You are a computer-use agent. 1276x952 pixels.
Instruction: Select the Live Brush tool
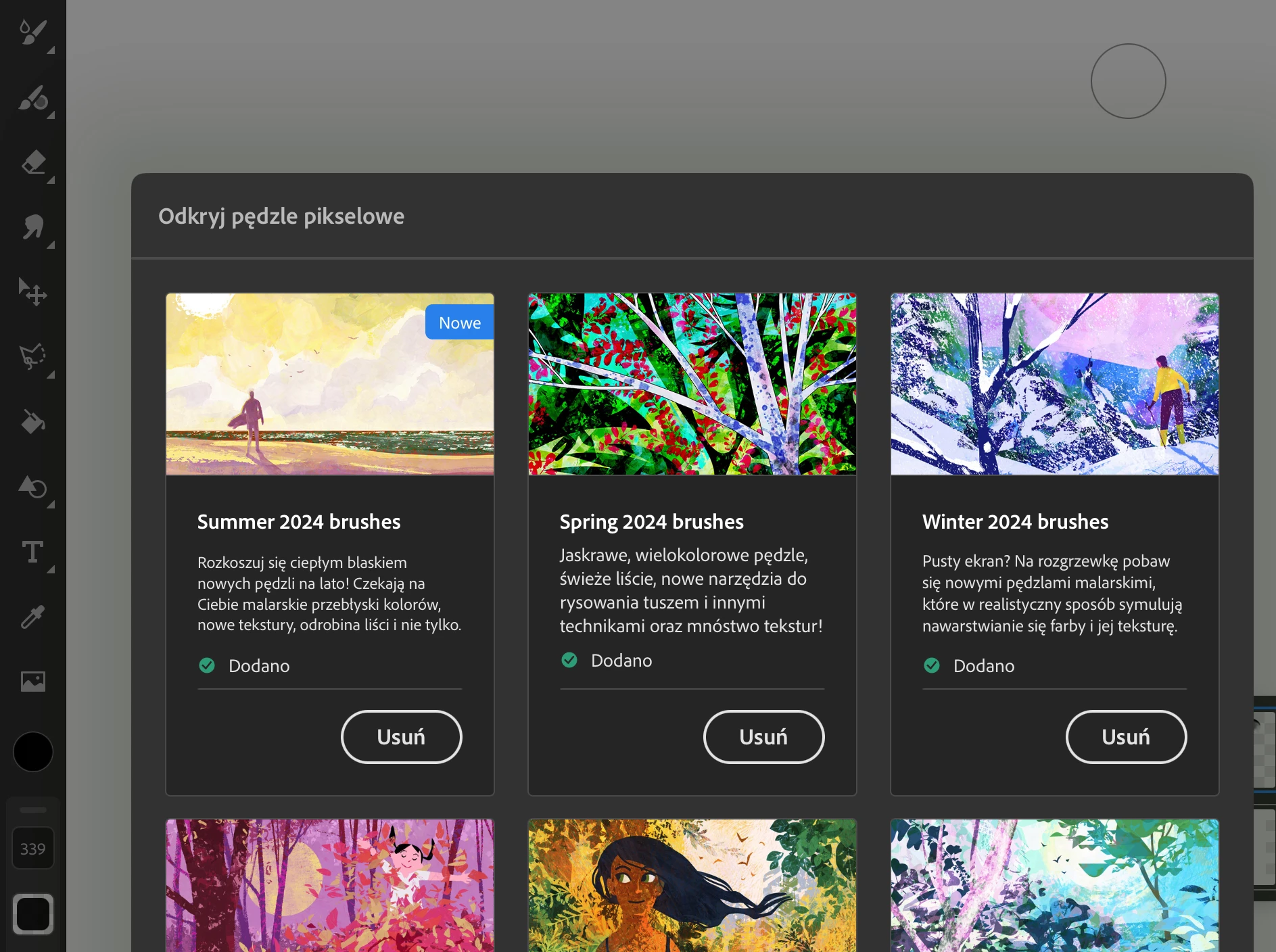click(32, 97)
